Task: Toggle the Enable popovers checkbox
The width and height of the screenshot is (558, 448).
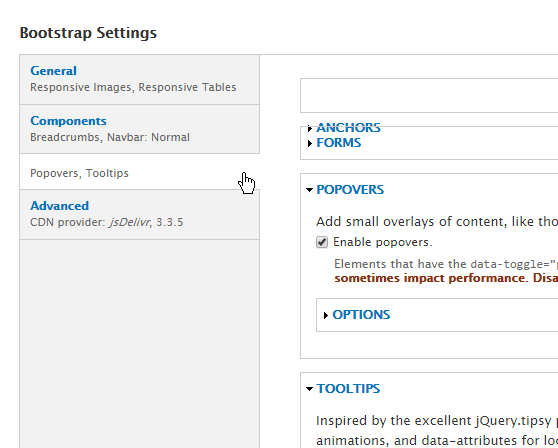Action: click(322, 242)
